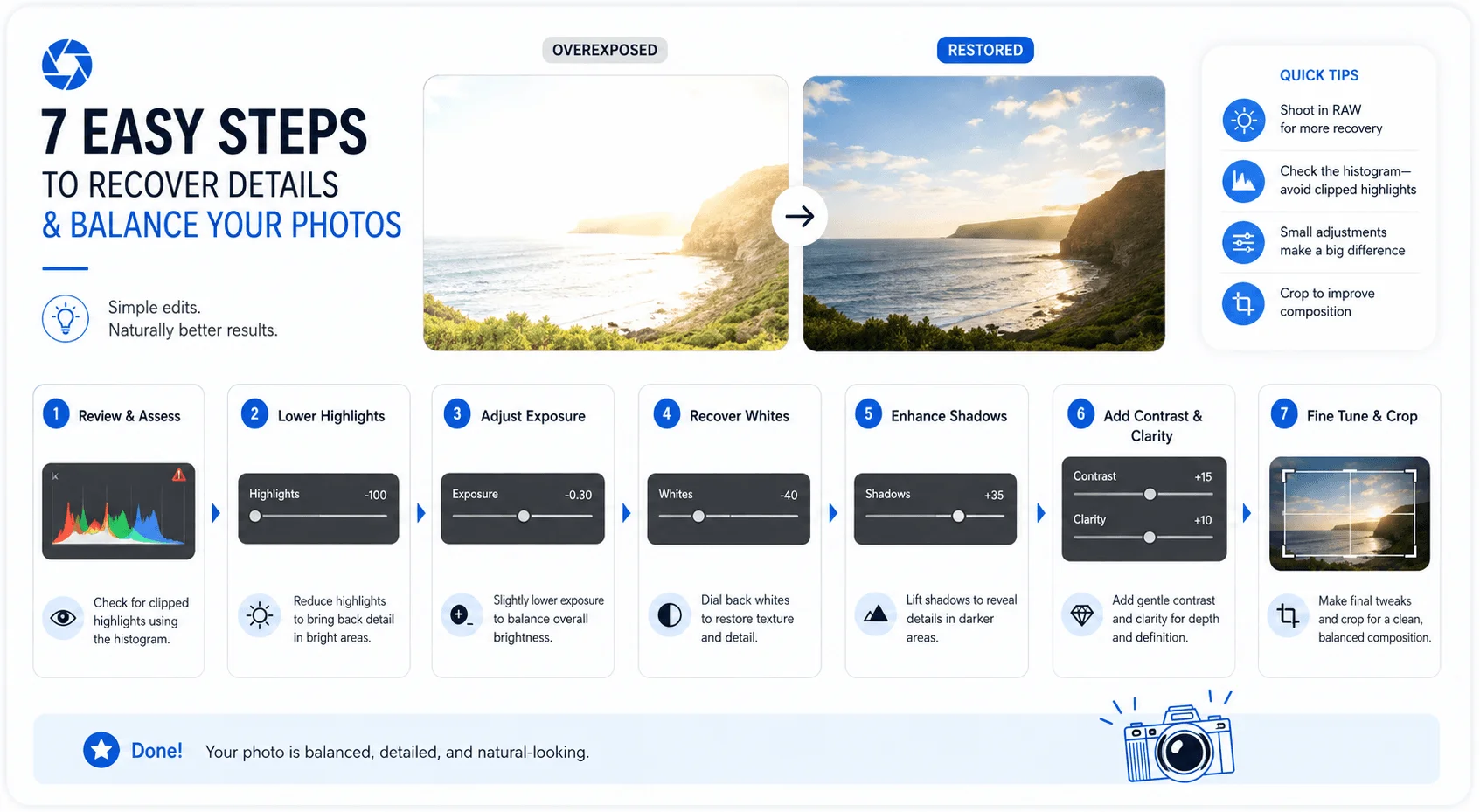Click the overexposed coastal photo

[x=606, y=213]
